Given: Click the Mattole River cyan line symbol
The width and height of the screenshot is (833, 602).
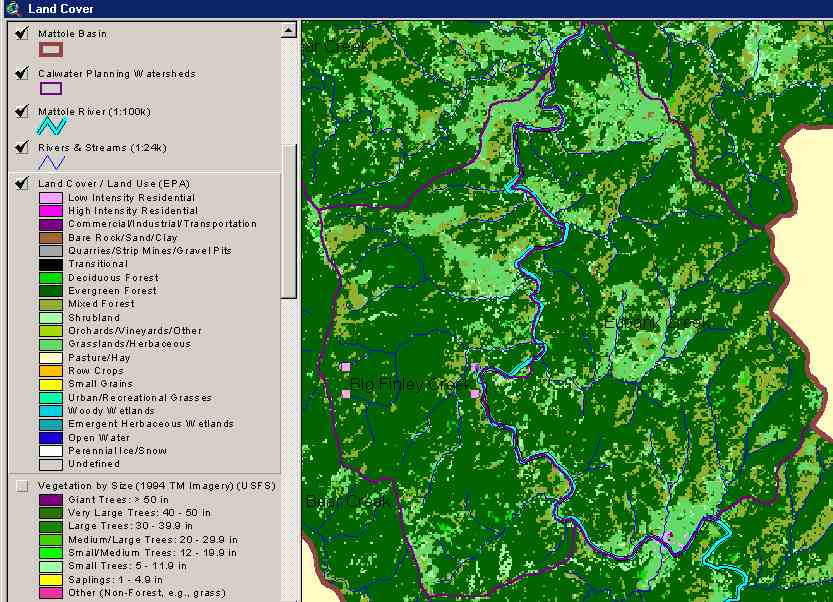Looking at the screenshot, I should (51, 126).
